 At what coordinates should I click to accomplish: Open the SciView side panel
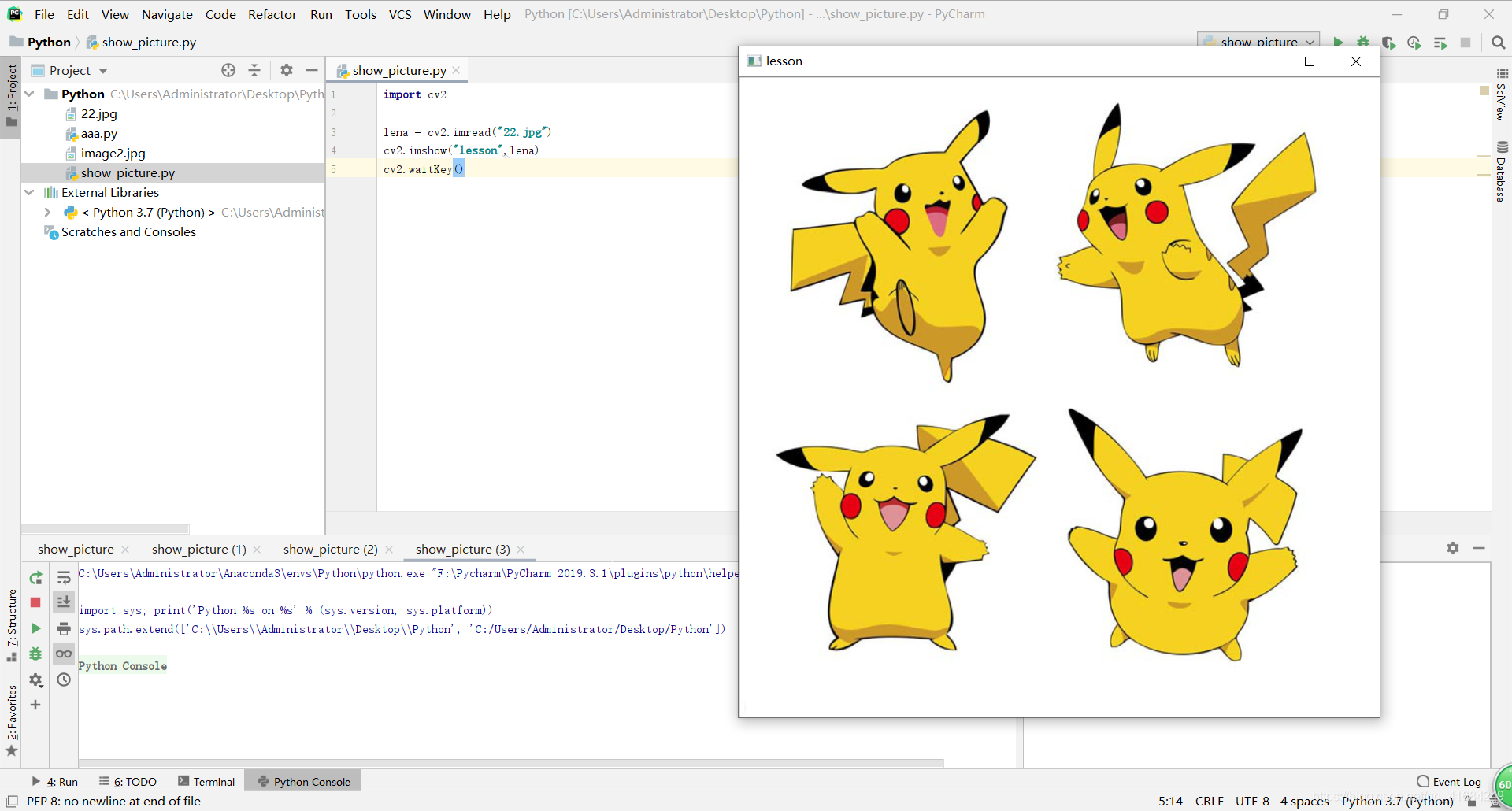(1502, 94)
